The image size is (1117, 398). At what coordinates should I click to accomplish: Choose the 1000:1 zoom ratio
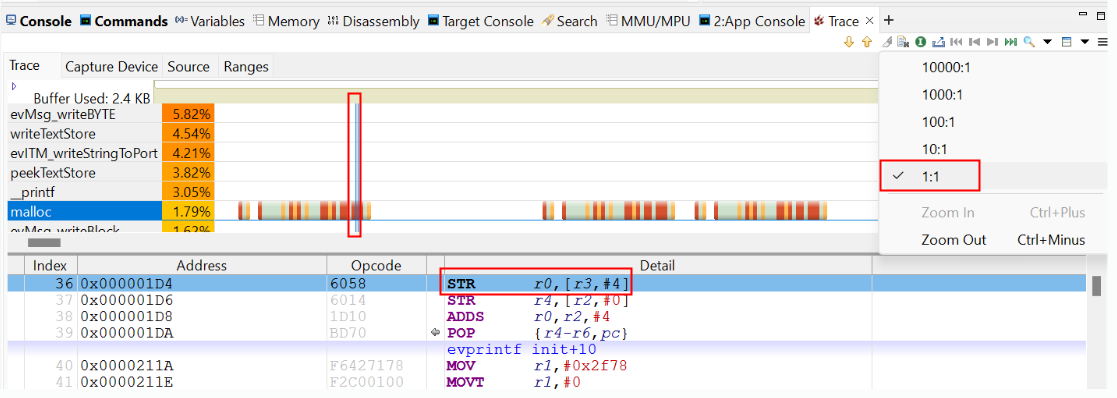click(x=942, y=95)
